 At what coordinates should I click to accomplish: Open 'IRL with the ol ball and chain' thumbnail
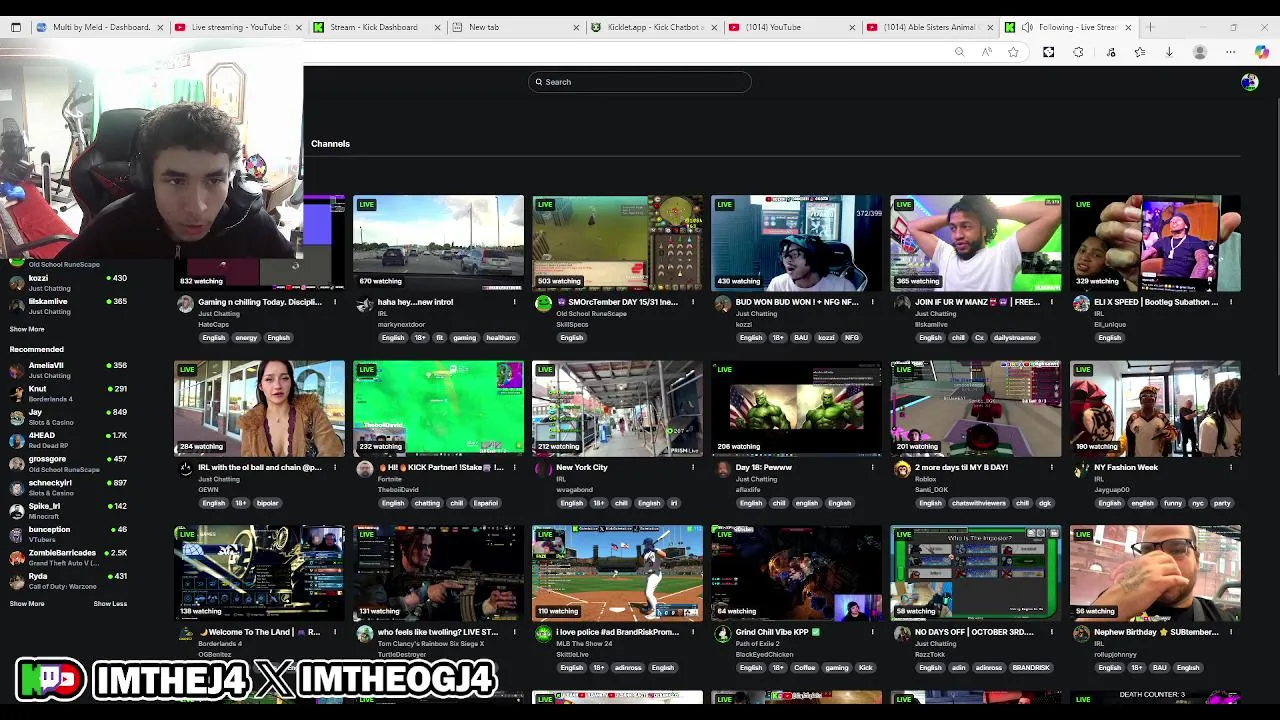pos(259,408)
